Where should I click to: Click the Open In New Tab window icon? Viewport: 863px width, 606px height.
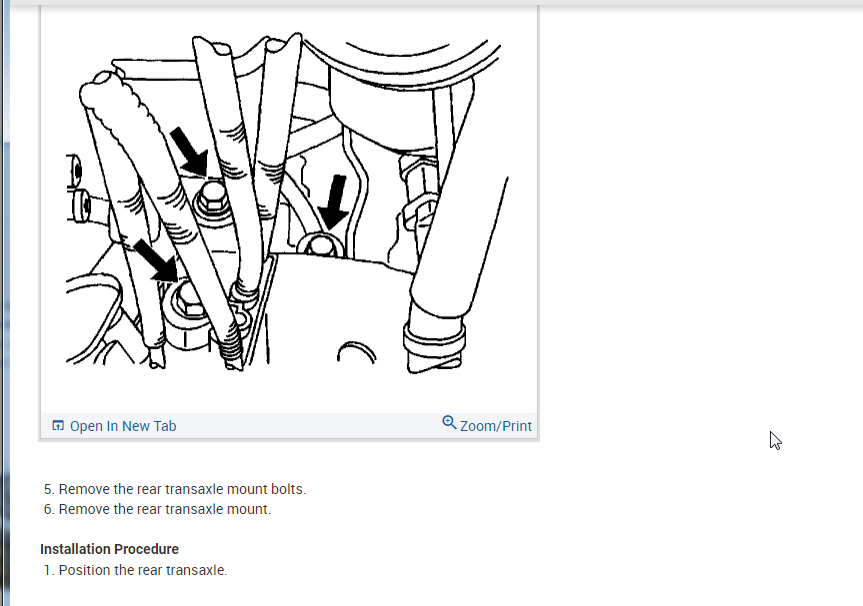point(58,425)
